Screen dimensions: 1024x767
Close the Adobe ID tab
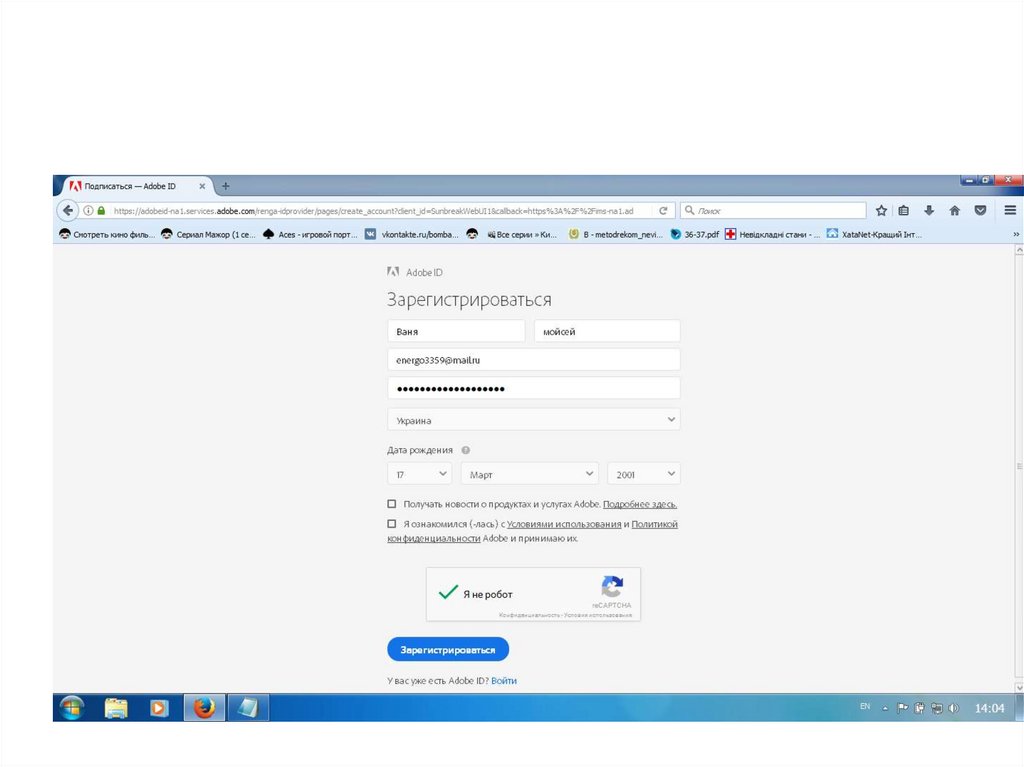(x=202, y=186)
